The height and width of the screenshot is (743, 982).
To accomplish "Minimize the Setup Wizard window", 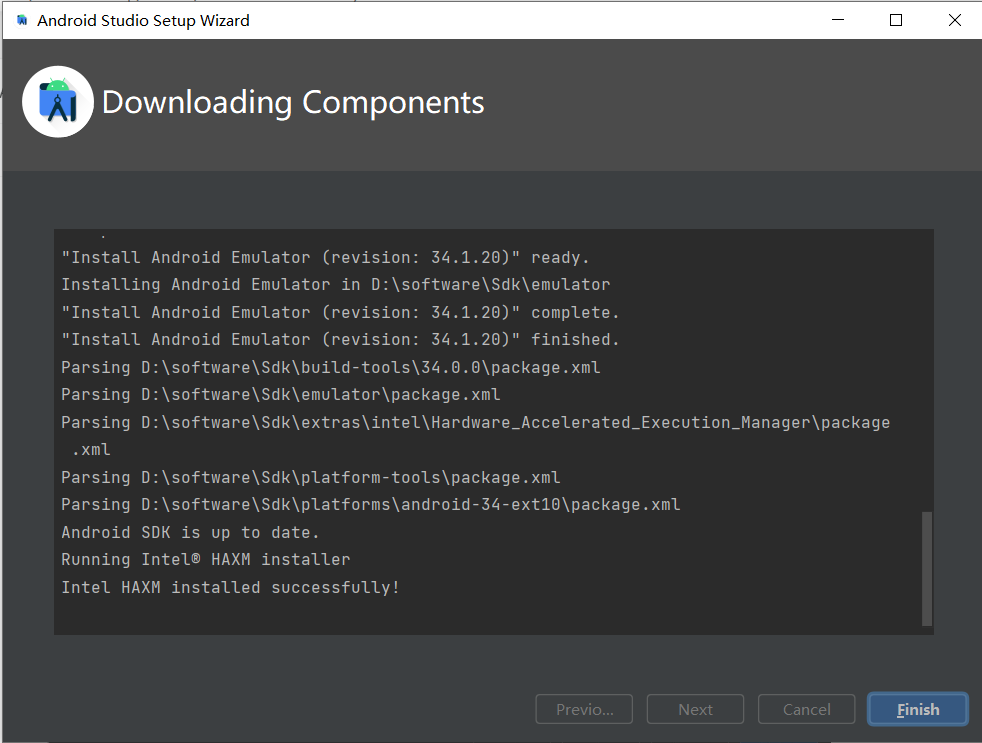I will [x=838, y=20].
